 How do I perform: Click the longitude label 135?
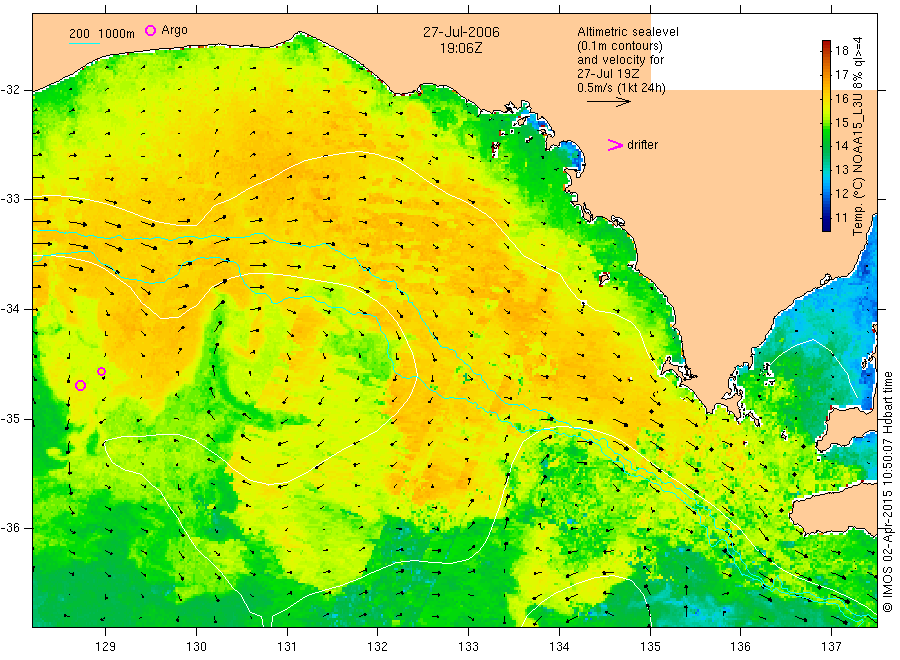click(650, 647)
